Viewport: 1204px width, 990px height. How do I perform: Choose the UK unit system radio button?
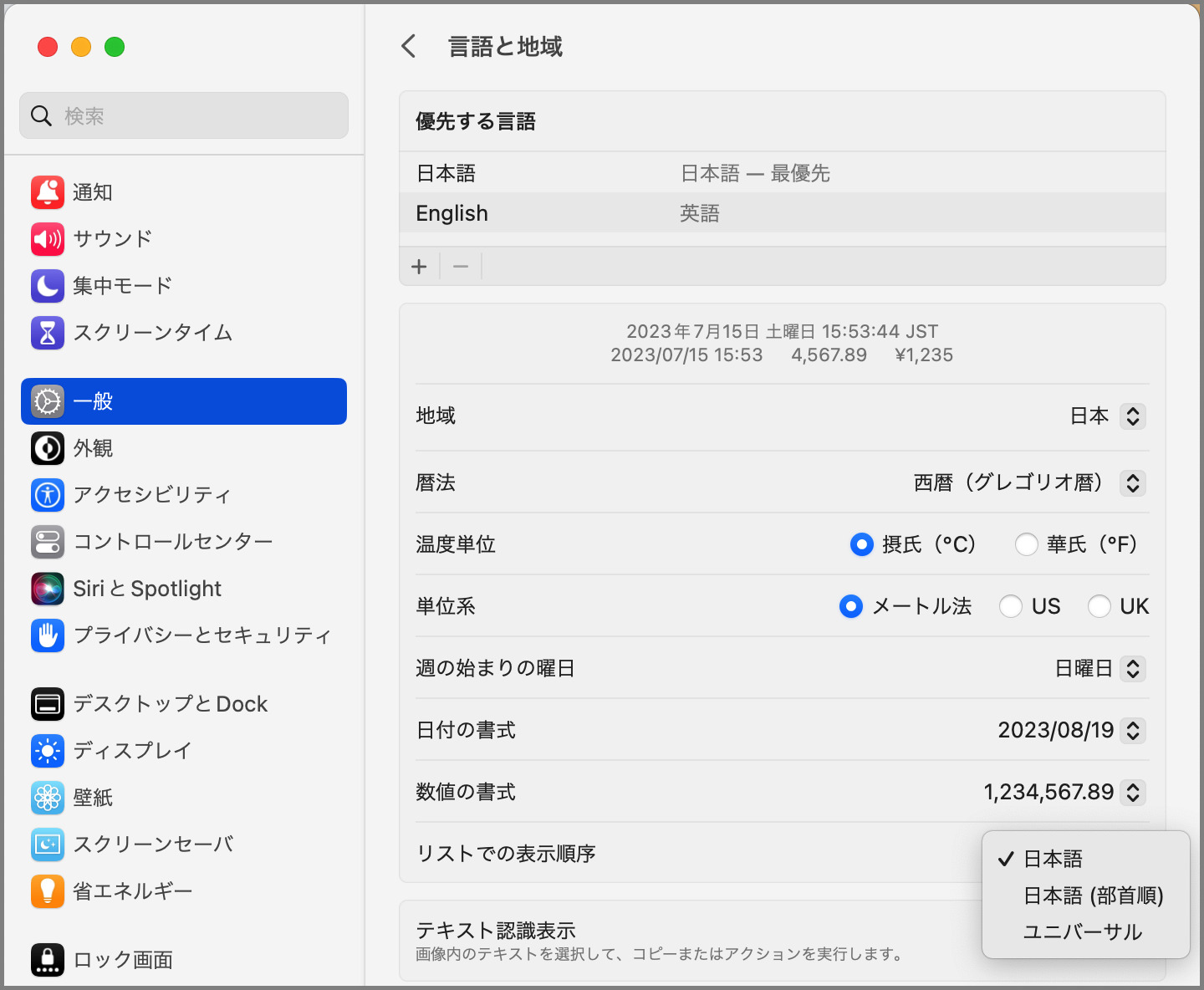1099,606
